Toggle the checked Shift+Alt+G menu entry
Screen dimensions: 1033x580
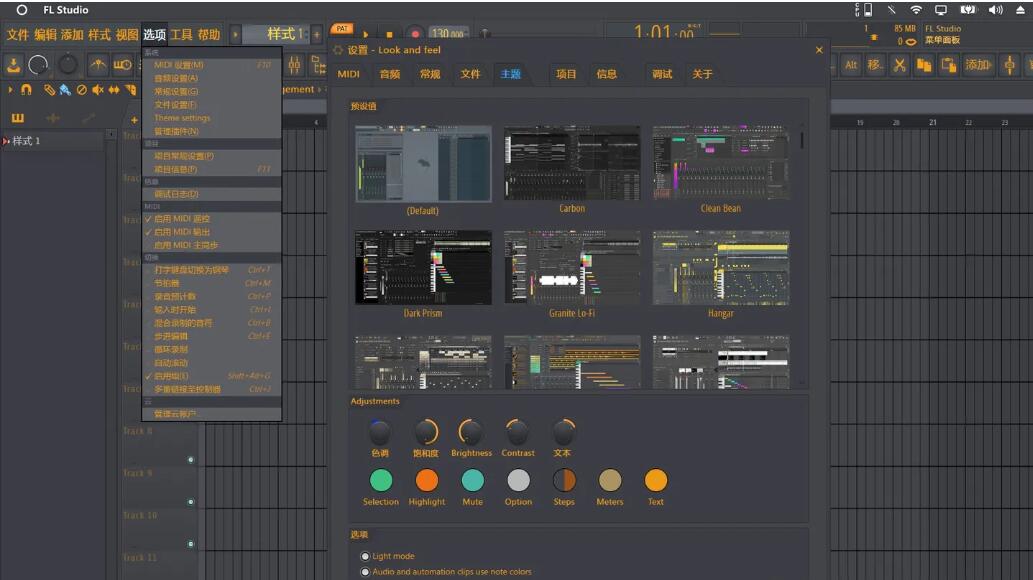click(x=211, y=376)
